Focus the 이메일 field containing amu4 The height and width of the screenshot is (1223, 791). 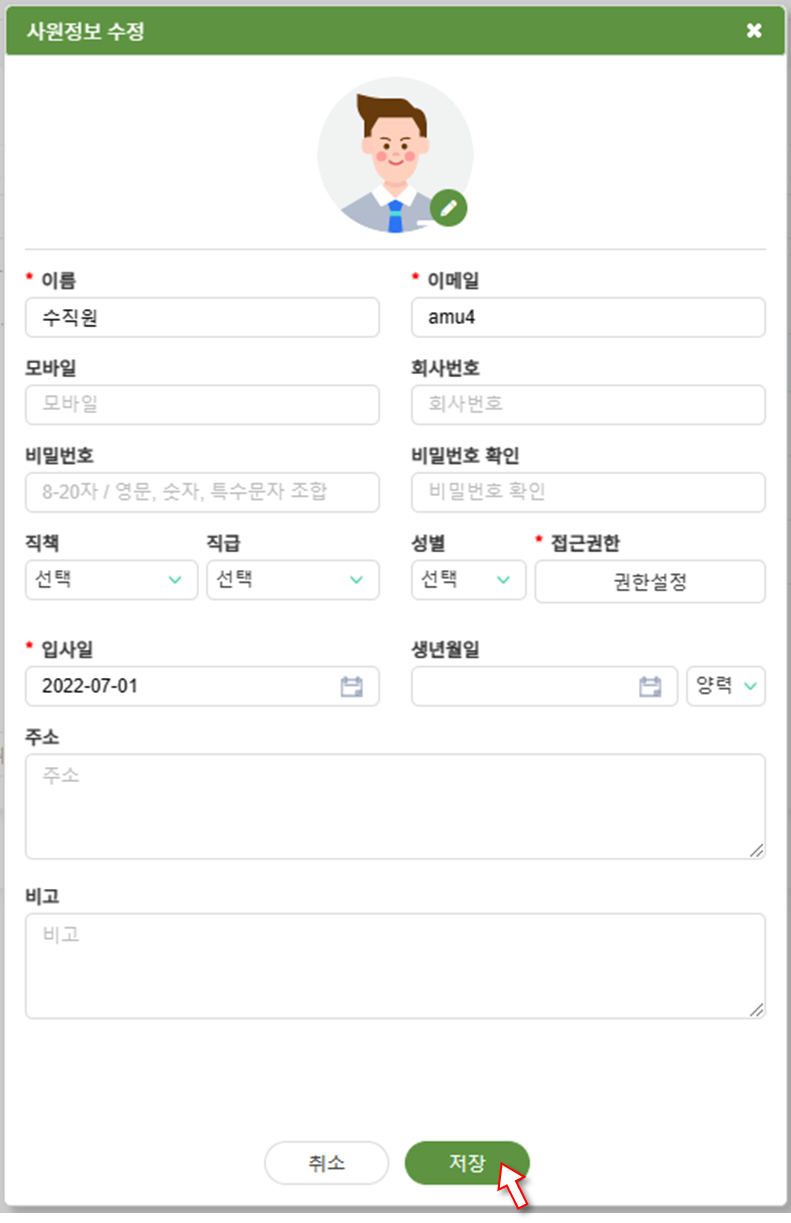click(588, 317)
